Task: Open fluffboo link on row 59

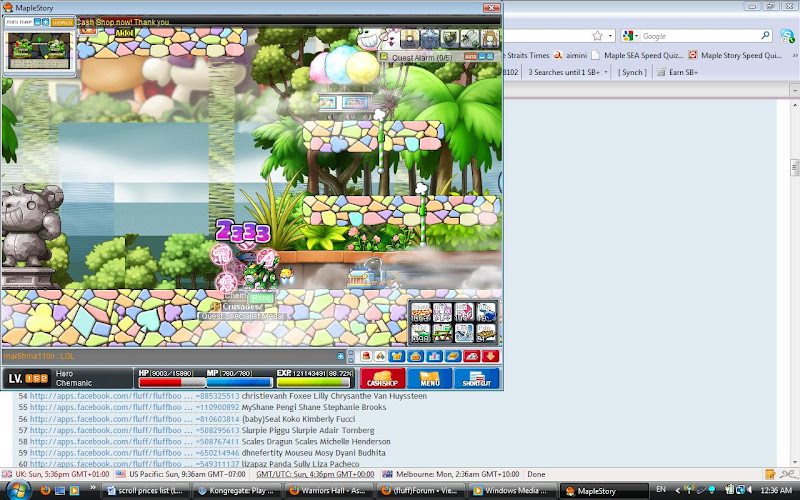Action: 134,453
